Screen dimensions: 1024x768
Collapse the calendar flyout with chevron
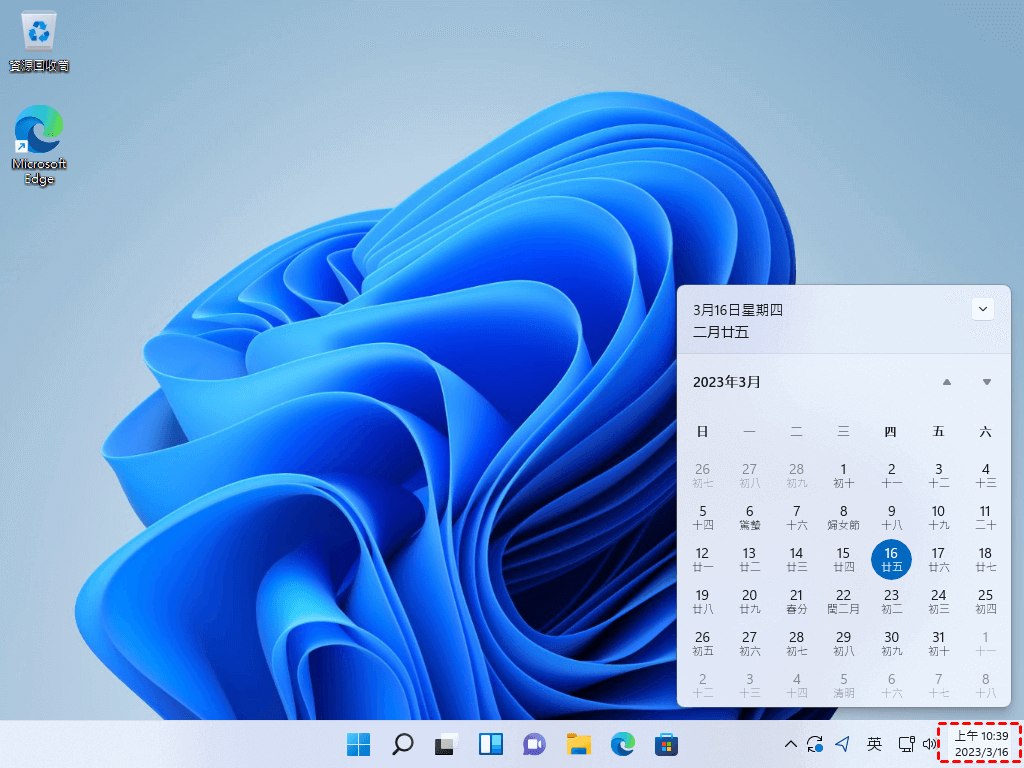tap(982, 309)
